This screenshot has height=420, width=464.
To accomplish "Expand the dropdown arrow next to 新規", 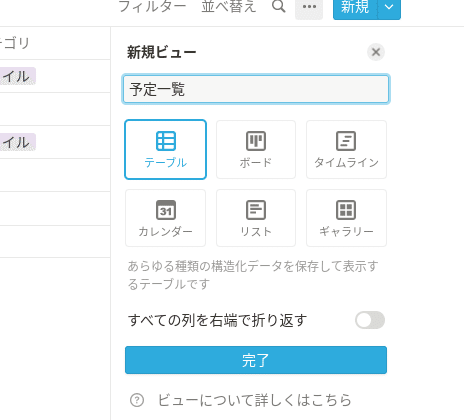I will coord(389,7).
